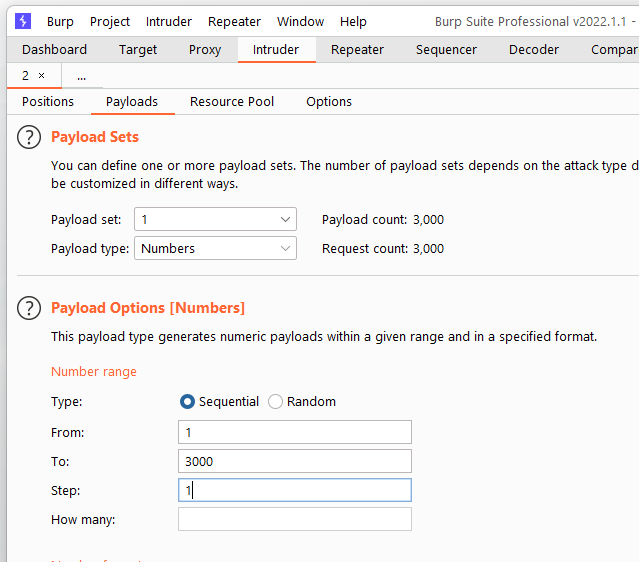Click the 'Number range' label
Viewport: 639px width, 562px height.
pyautogui.click(x=94, y=372)
